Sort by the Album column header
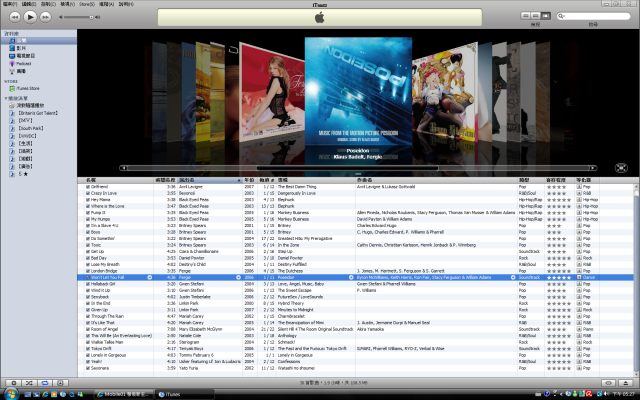Viewport: 640px width, 400px height. click(316, 180)
